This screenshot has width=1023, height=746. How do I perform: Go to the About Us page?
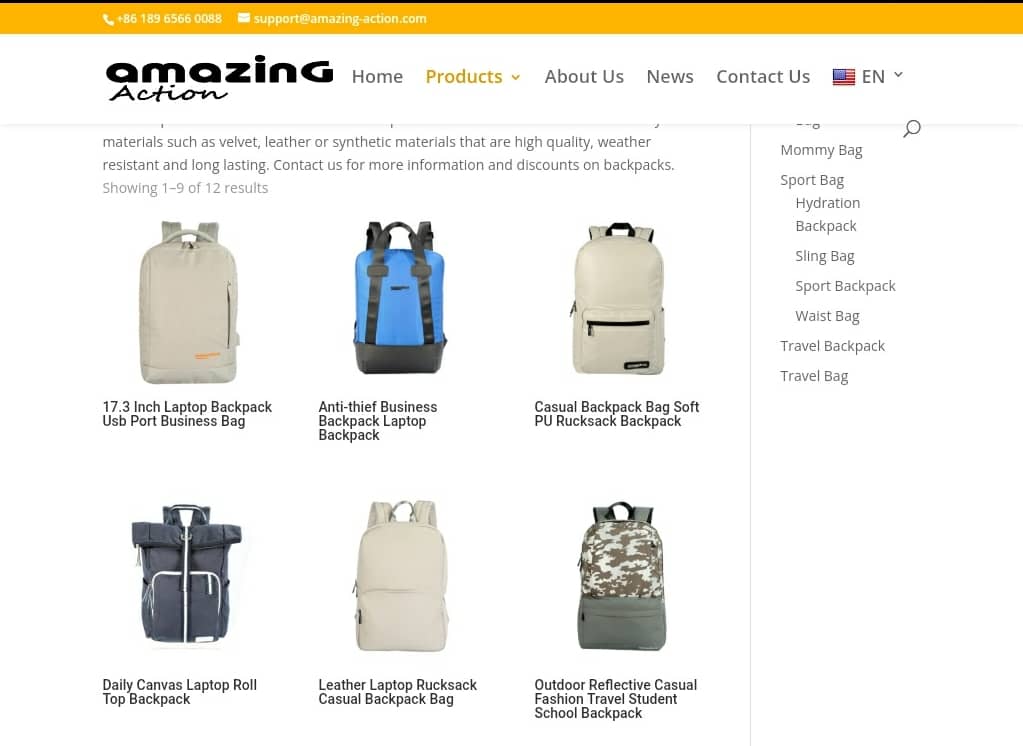click(x=584, y=76)
